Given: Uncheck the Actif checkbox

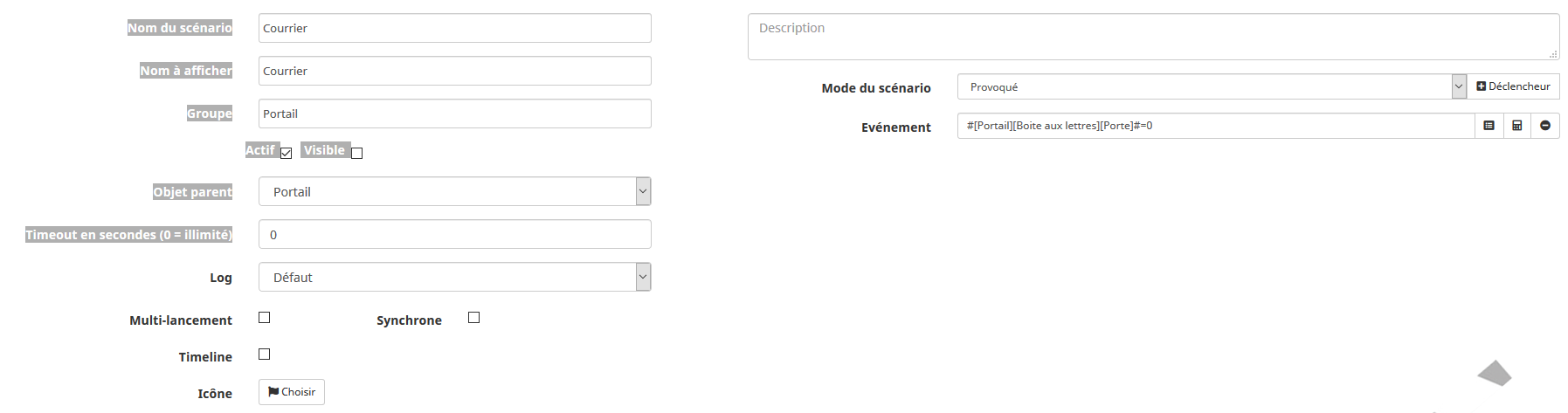Looking at the screenshot, I should coord(286,153).
